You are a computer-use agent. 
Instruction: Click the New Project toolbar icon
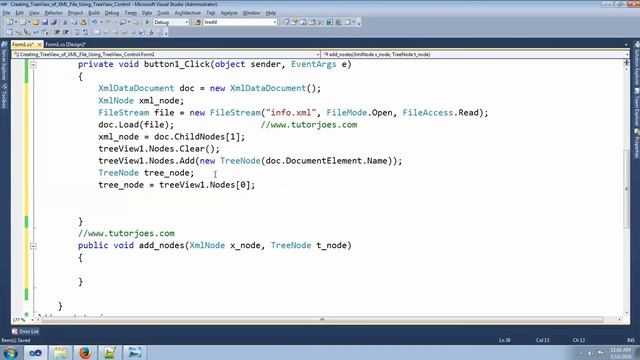coord(9,22)
